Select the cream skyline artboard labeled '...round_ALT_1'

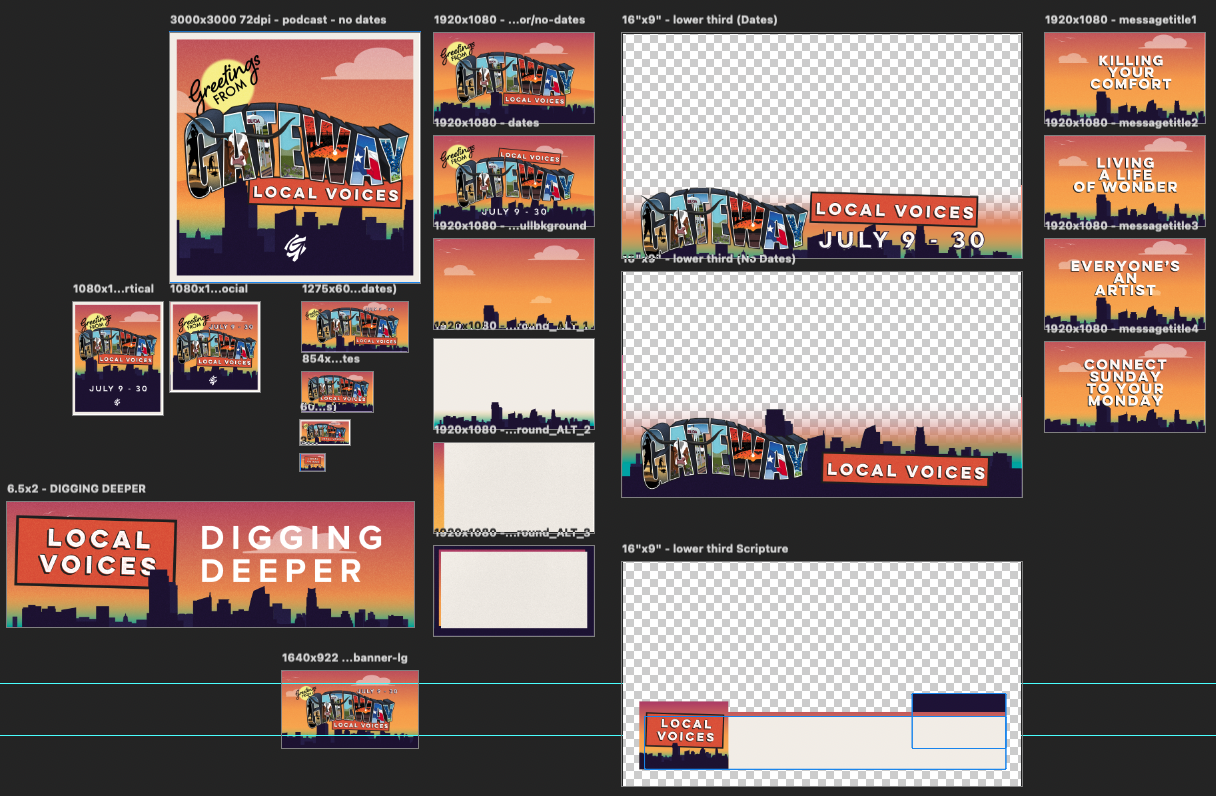click(514, 385)
